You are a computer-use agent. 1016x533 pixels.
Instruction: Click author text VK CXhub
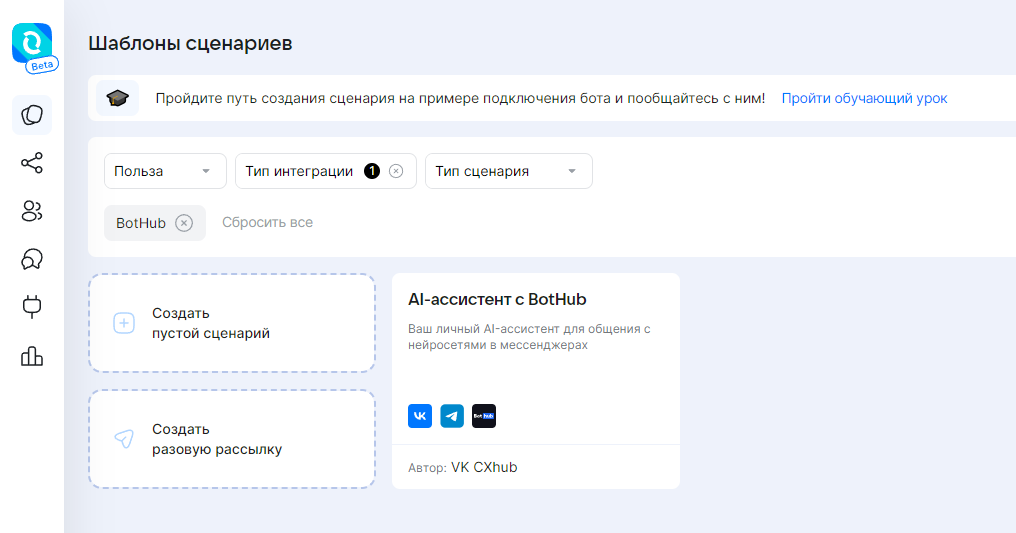(484, 468)
